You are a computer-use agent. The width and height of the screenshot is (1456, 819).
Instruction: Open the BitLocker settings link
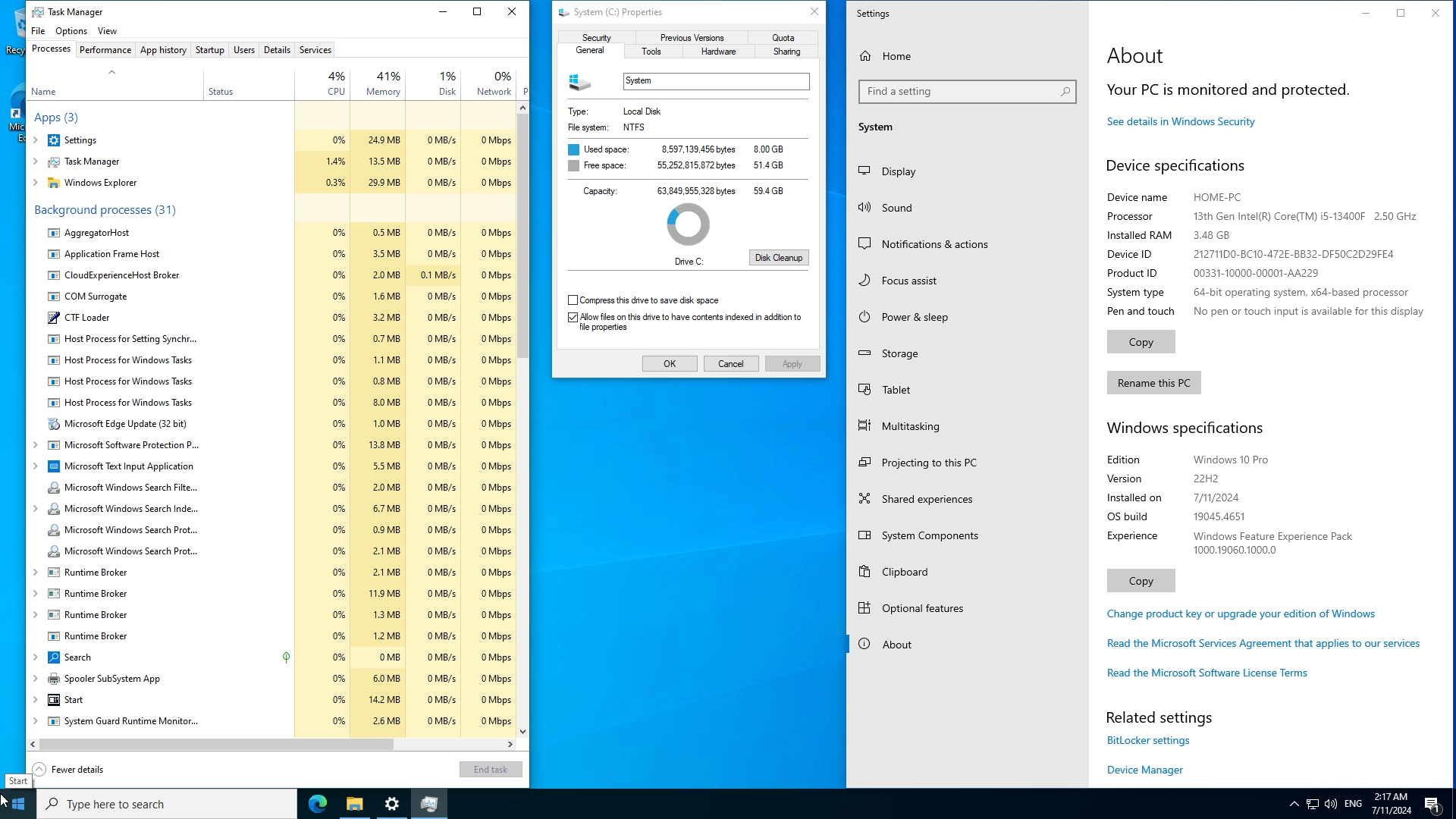click(1148, 741)
